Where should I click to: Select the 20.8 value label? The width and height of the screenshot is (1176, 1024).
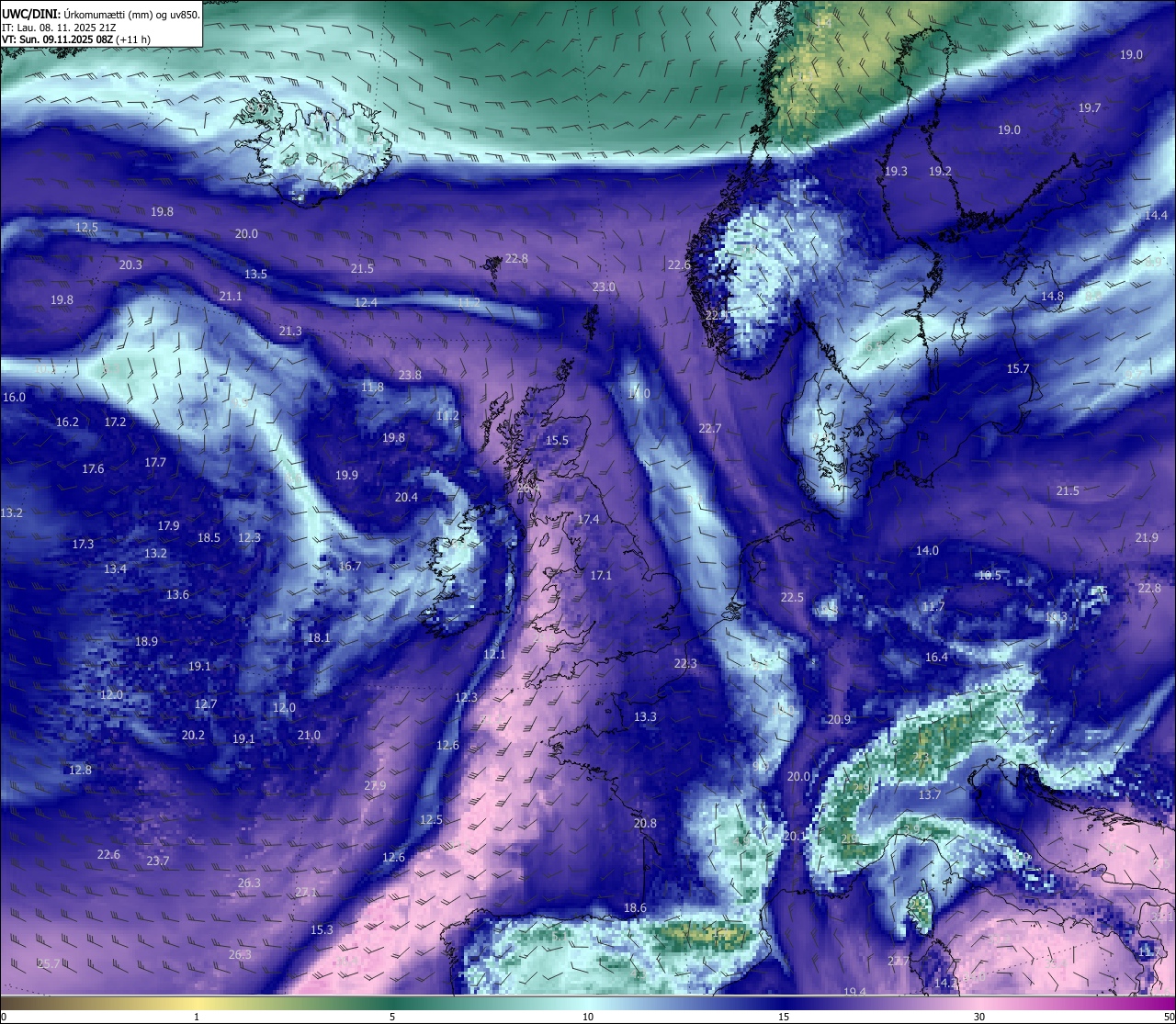(x=646, y=824)
